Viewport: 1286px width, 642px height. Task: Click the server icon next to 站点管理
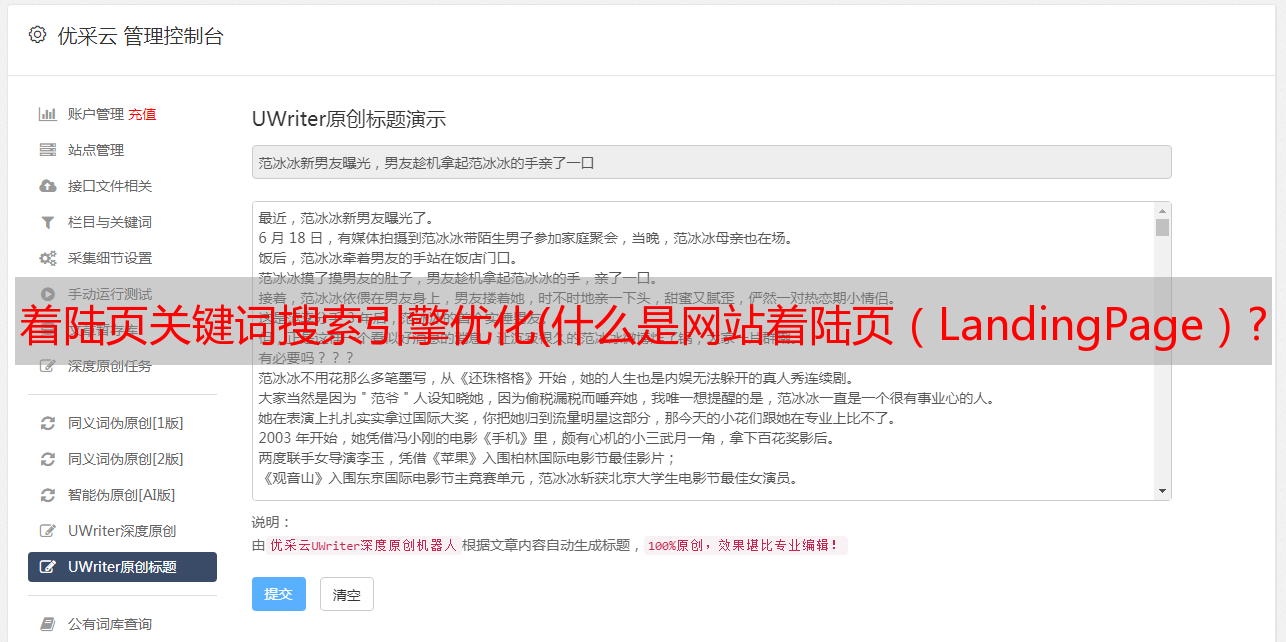click(x=47, y=150)
